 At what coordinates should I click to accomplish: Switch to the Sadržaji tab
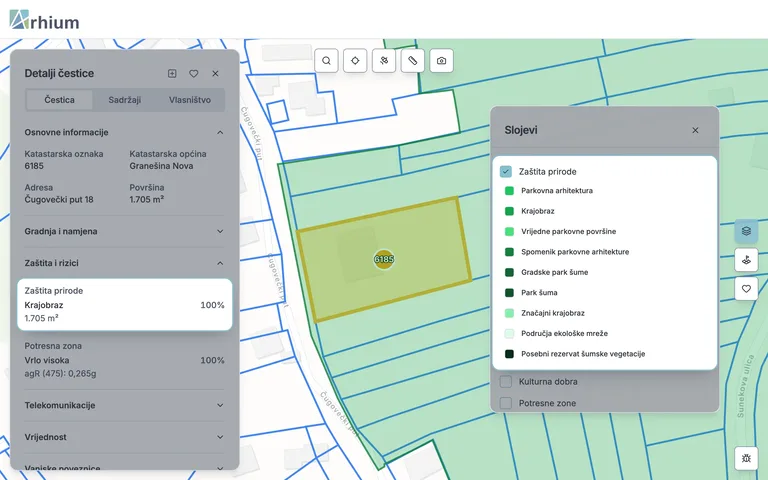point(124,100)
